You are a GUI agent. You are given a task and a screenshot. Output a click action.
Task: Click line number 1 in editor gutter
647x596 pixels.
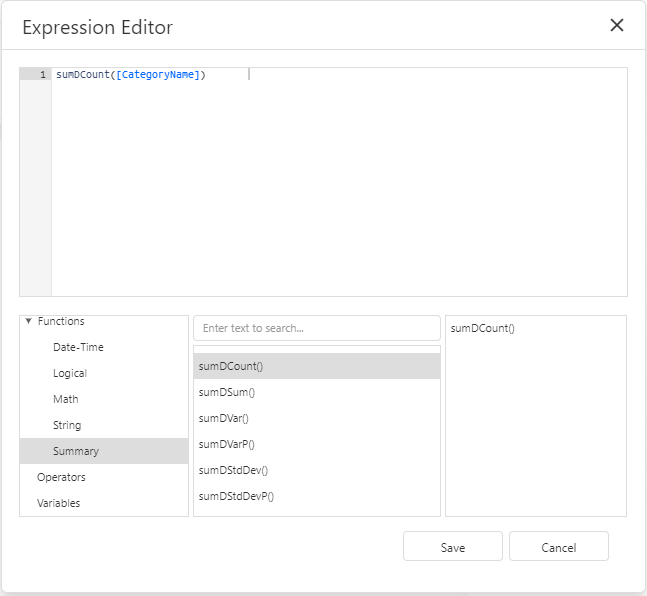pyautogui.click(x=41, y=75)
